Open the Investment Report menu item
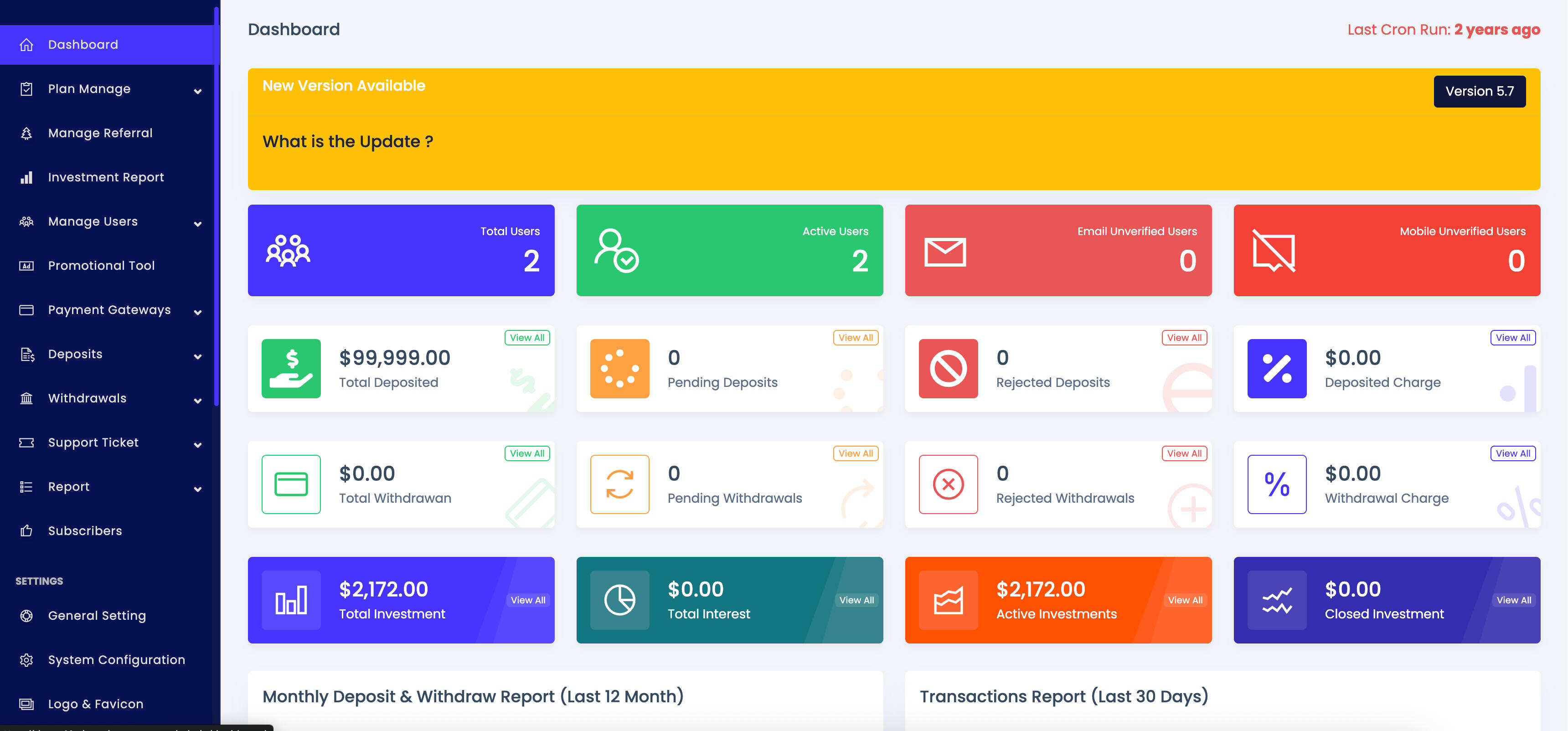The width and height of the screenshot is (1568, 731). click(x=106, y=177)
